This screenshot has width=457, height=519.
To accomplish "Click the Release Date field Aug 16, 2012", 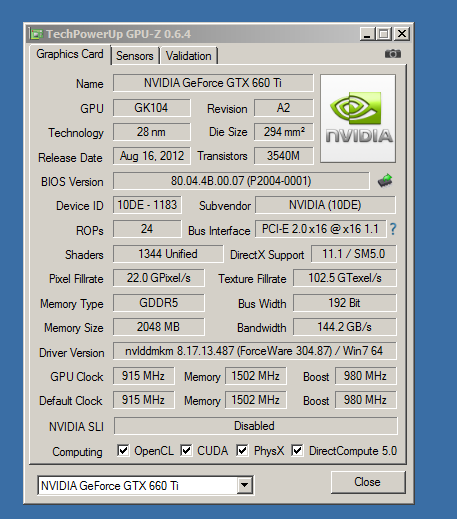I will click(x=152, y=156).
